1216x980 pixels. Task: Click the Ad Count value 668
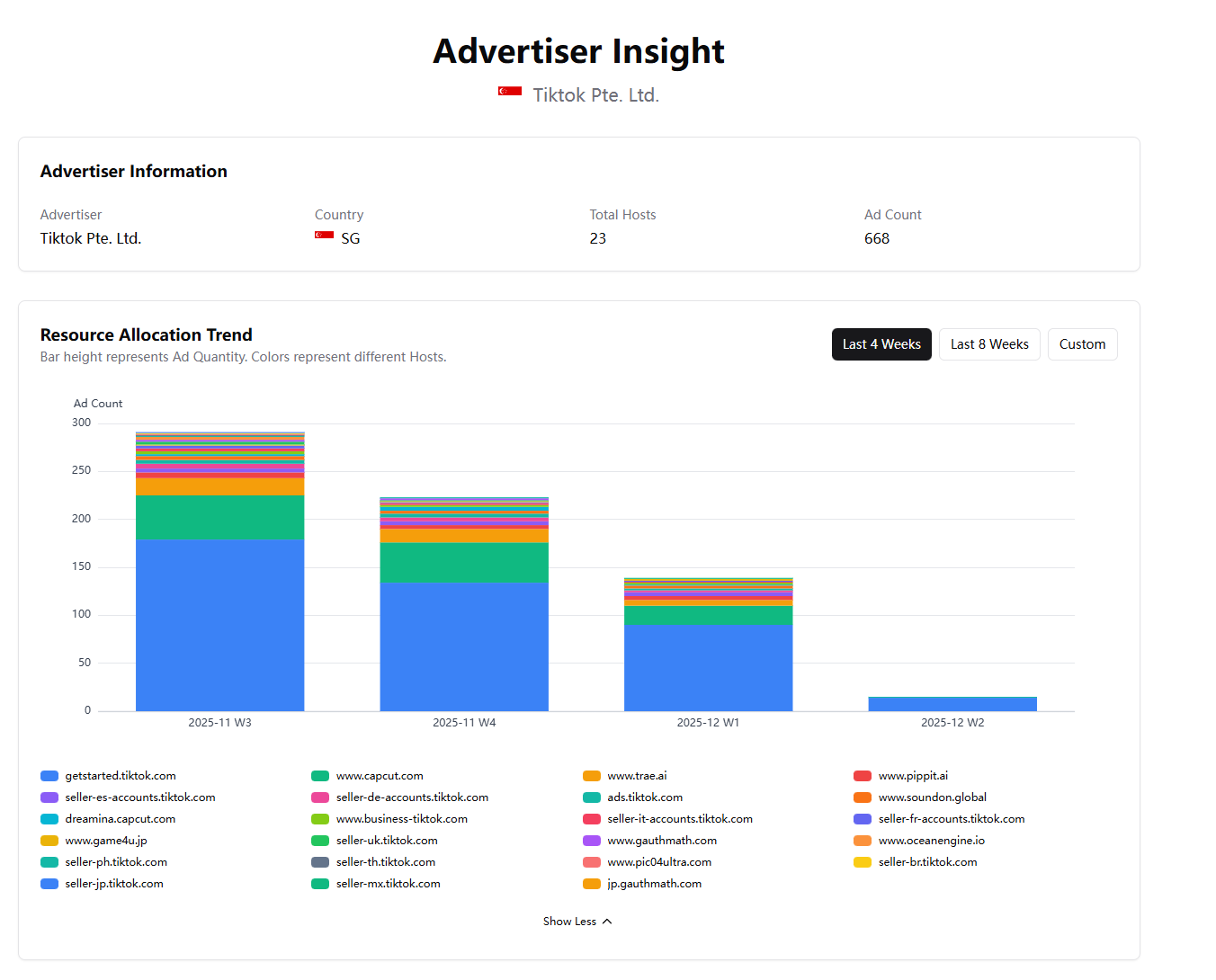pos(877,238)
